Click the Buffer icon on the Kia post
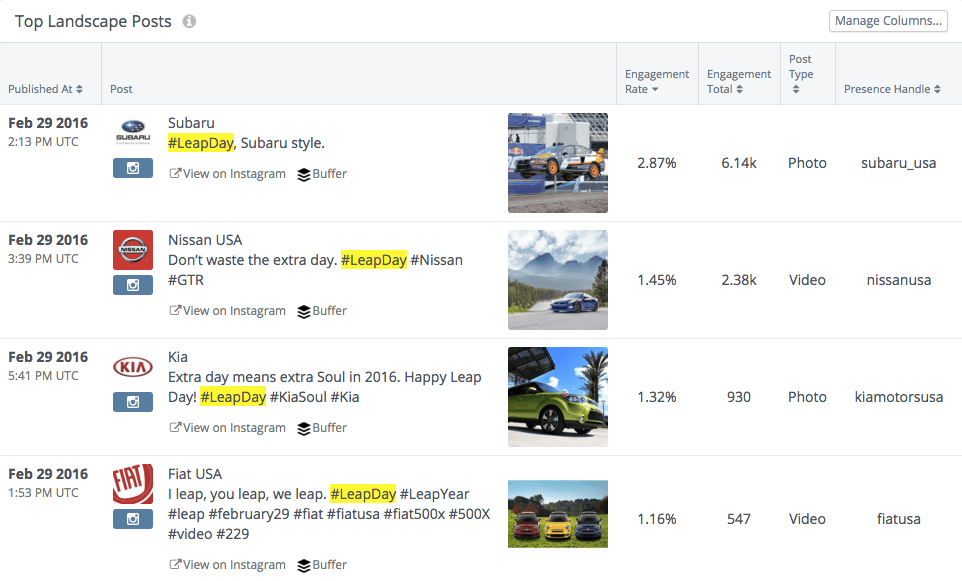Viewport: 962px width, 581px height. [x=304, y=429]
